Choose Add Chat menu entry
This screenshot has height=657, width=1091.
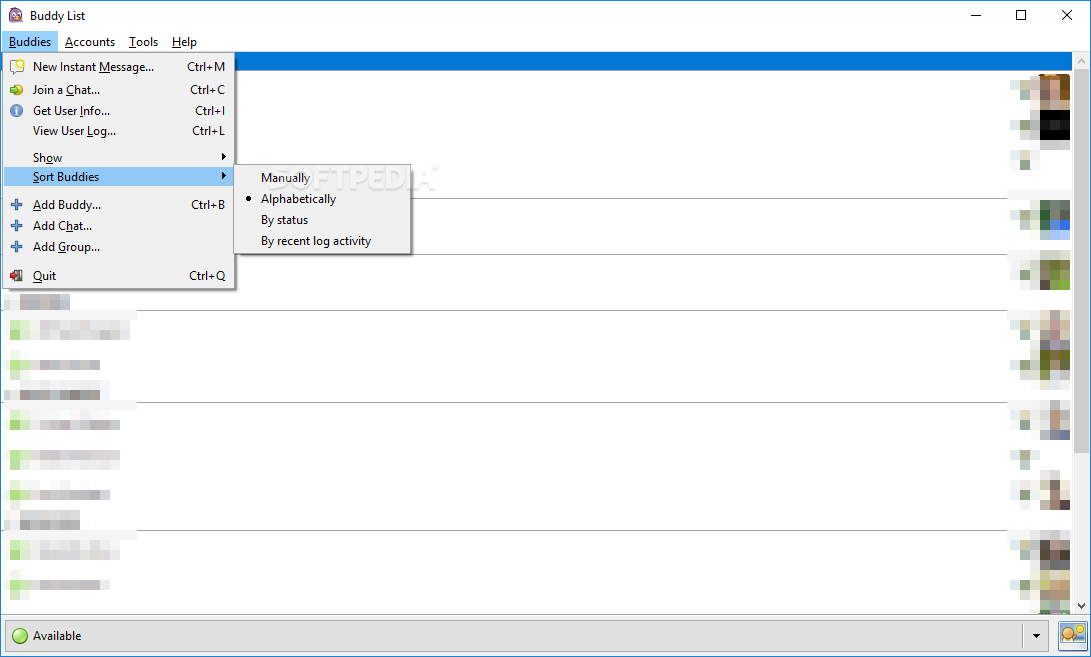[118, 225]
